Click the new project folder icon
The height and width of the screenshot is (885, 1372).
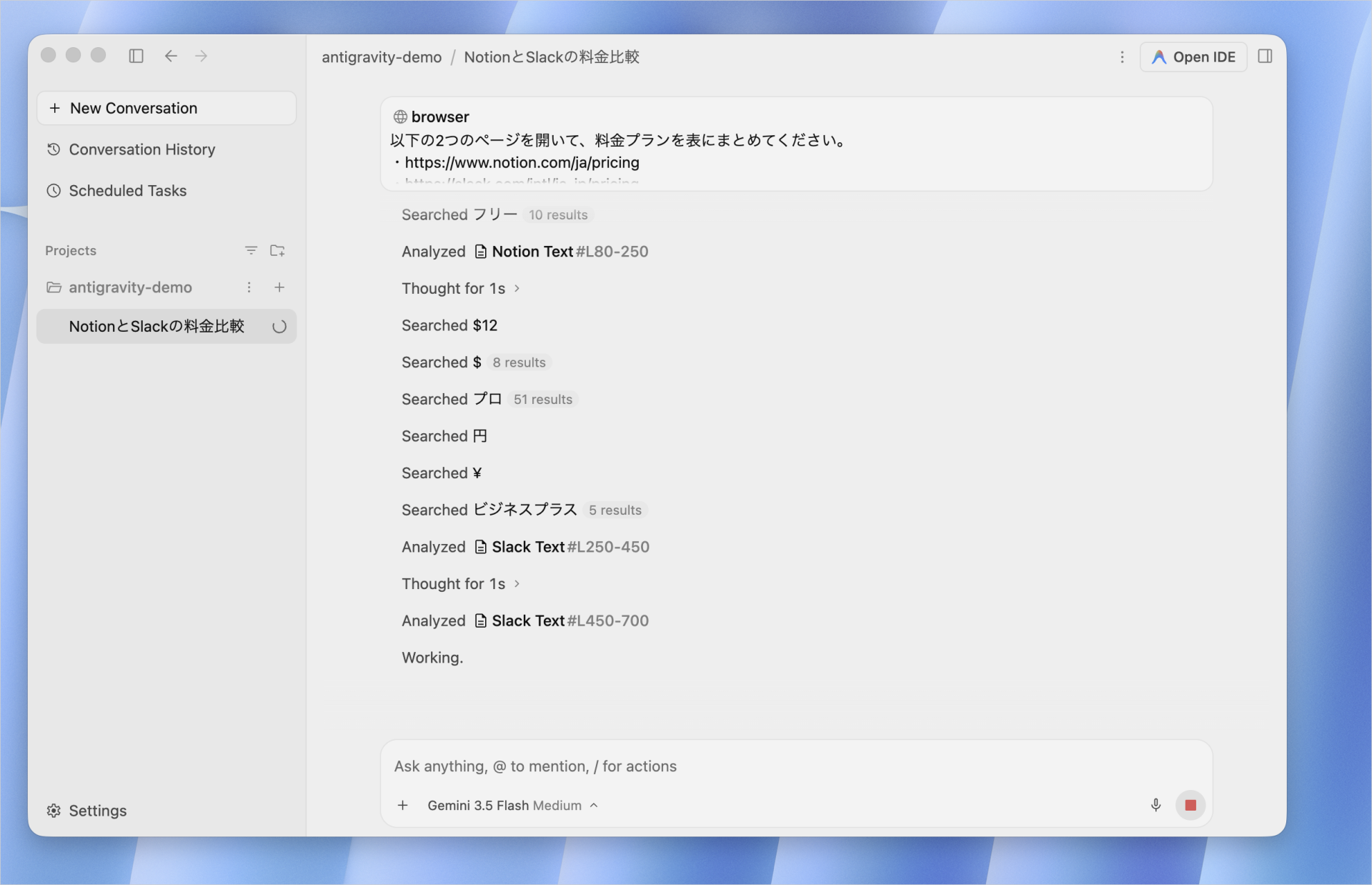[277, 250]
